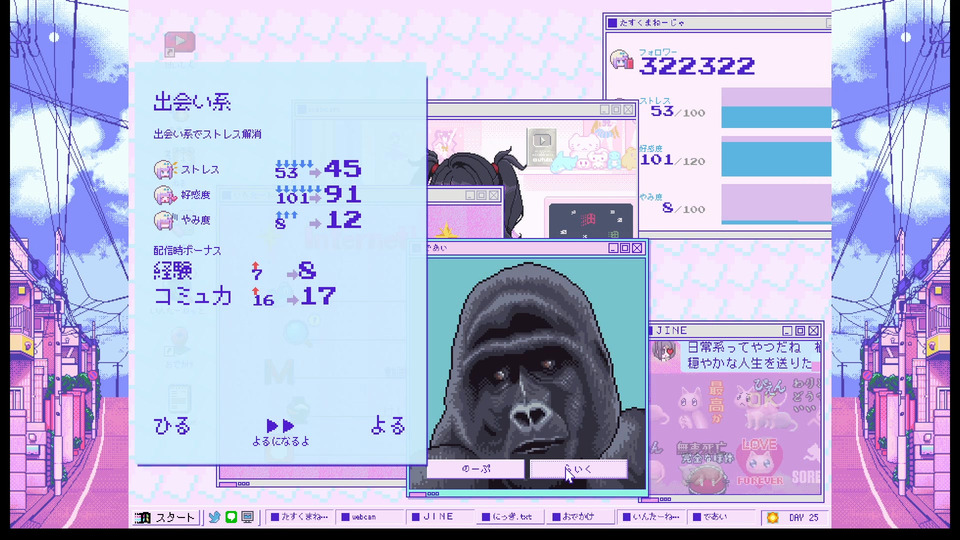Click the やみ度 character icon in stats panel
Viewport: 960px width, 540px height.
164,220
